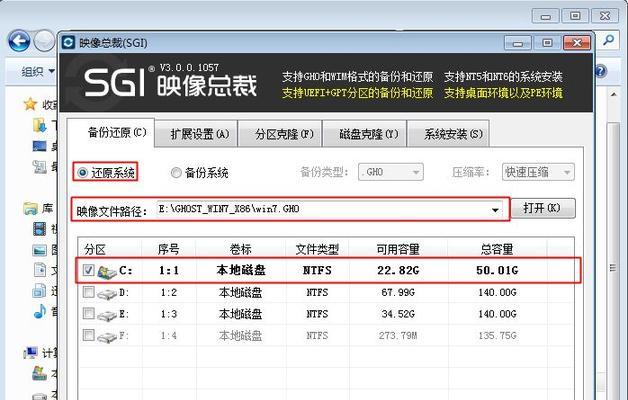The width and height of the screenshot is (628, 400).
Task: Click the Documents icon in Explorer sidebar
Action: click(40, 270)
